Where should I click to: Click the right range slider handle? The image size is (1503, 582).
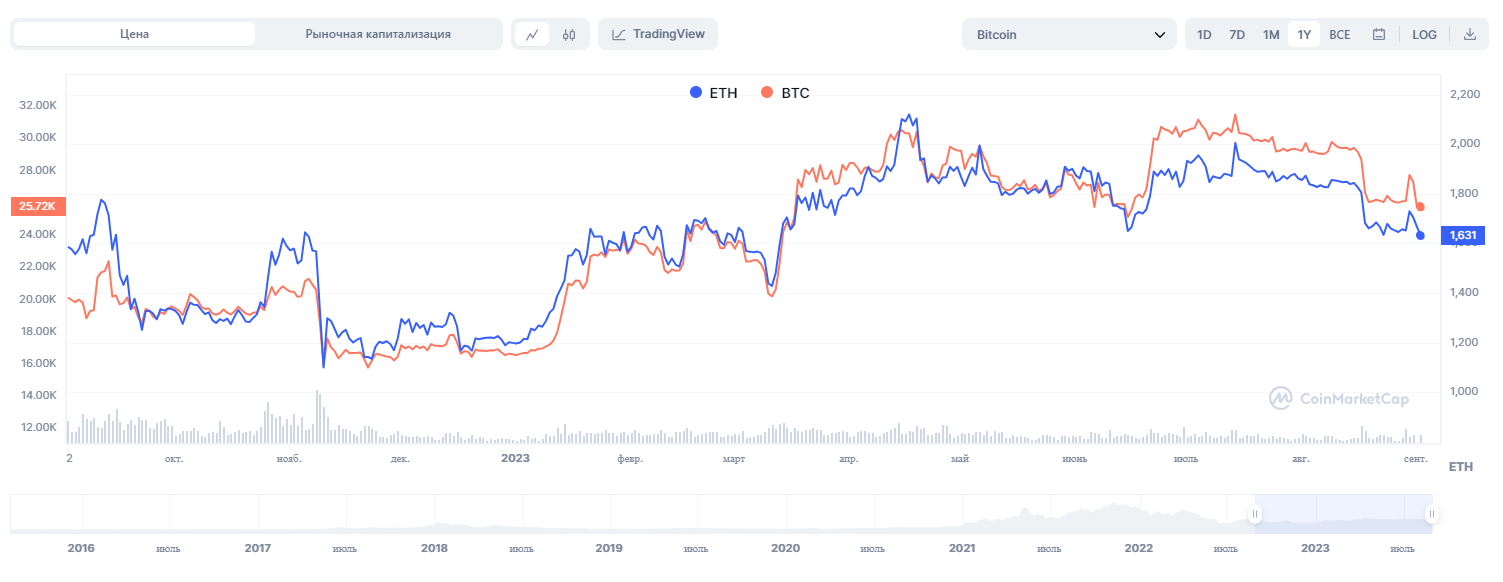point(1432,514)
